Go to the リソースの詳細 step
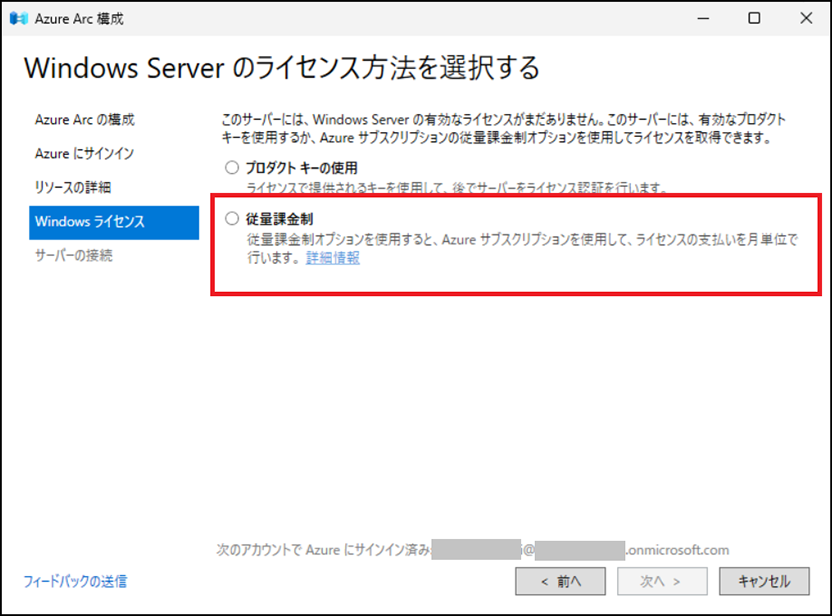Screen dimensions: 832x616 (73, 187)
